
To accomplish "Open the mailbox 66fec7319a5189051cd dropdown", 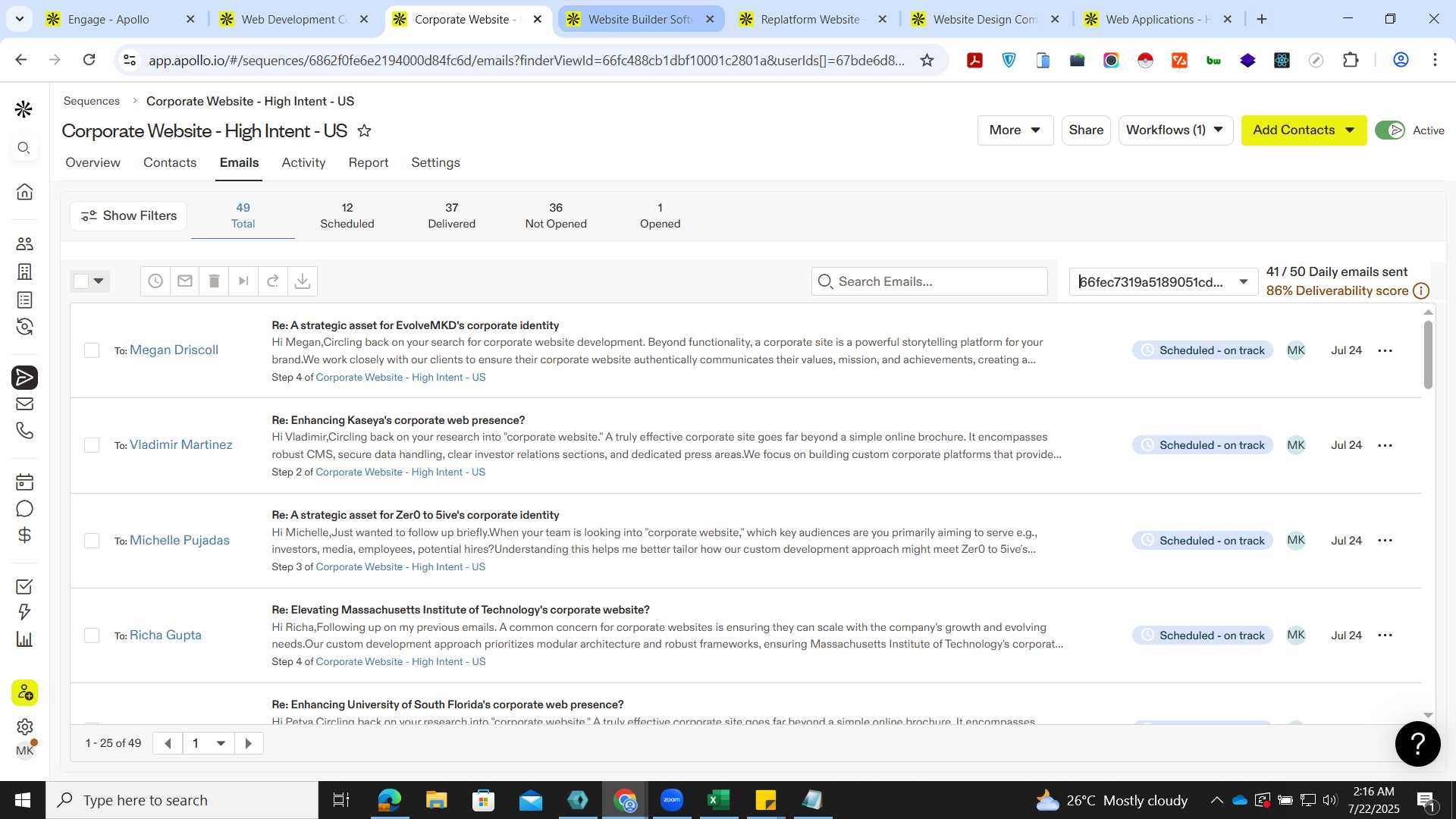I will [x=1163, y=282].
